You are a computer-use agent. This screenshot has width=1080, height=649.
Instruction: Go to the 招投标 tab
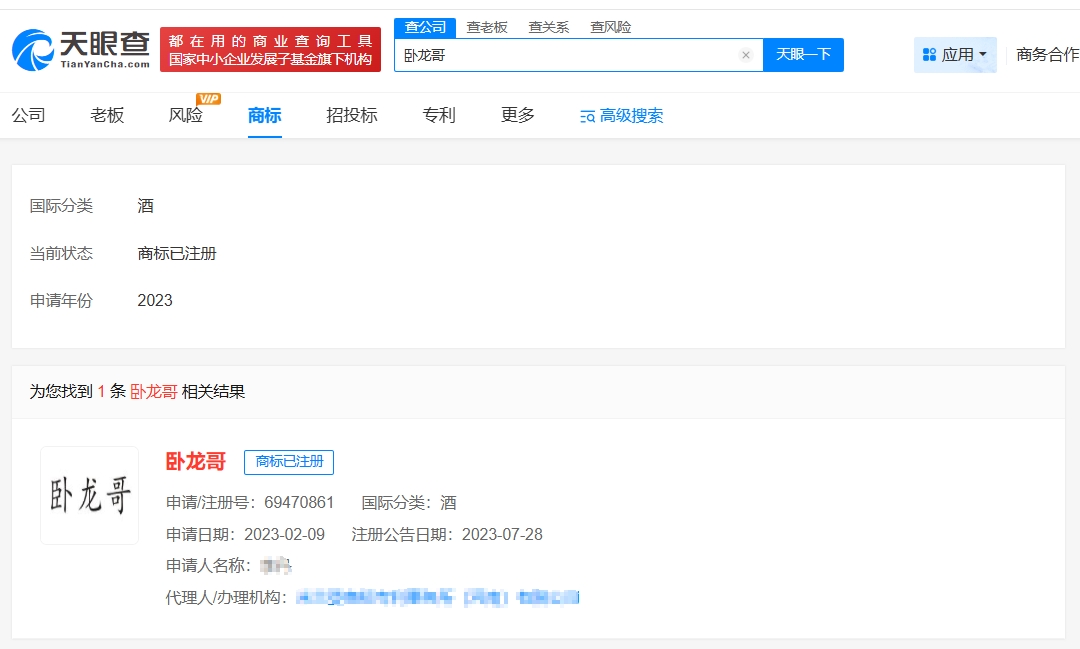352,115
